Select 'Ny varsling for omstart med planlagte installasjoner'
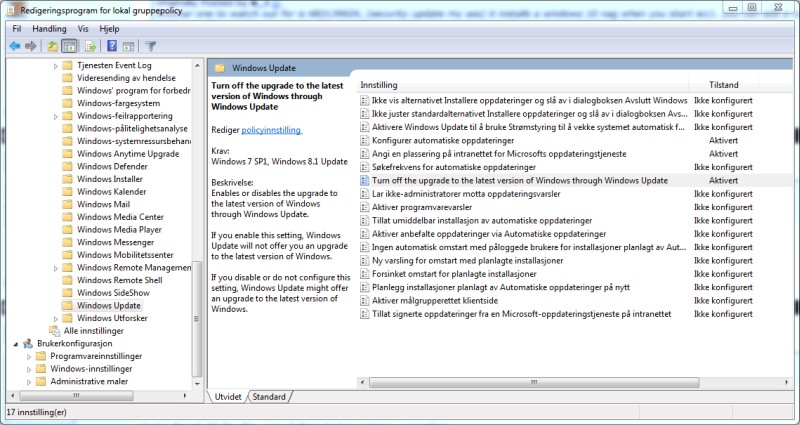This screenshot has width=800, height=425. 467,261
